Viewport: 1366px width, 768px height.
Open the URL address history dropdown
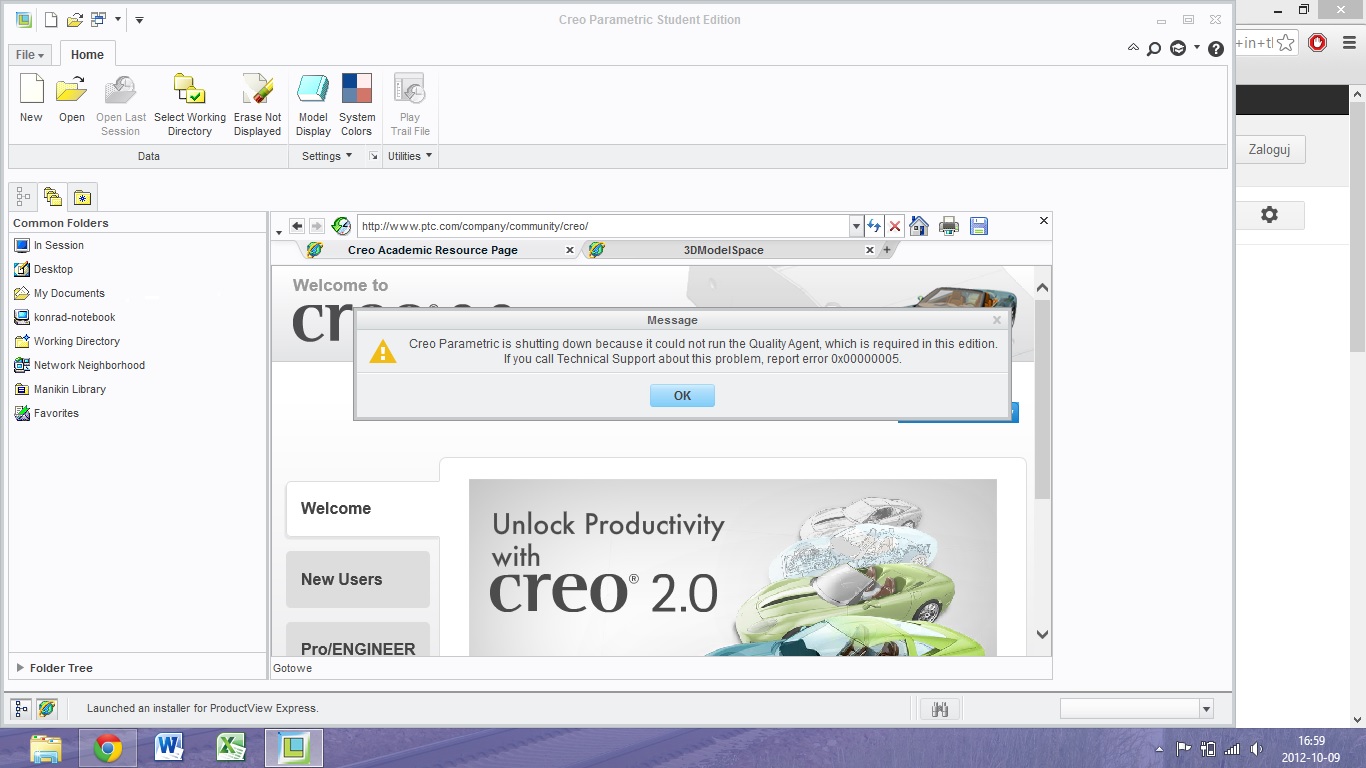[x=856, y=227]
